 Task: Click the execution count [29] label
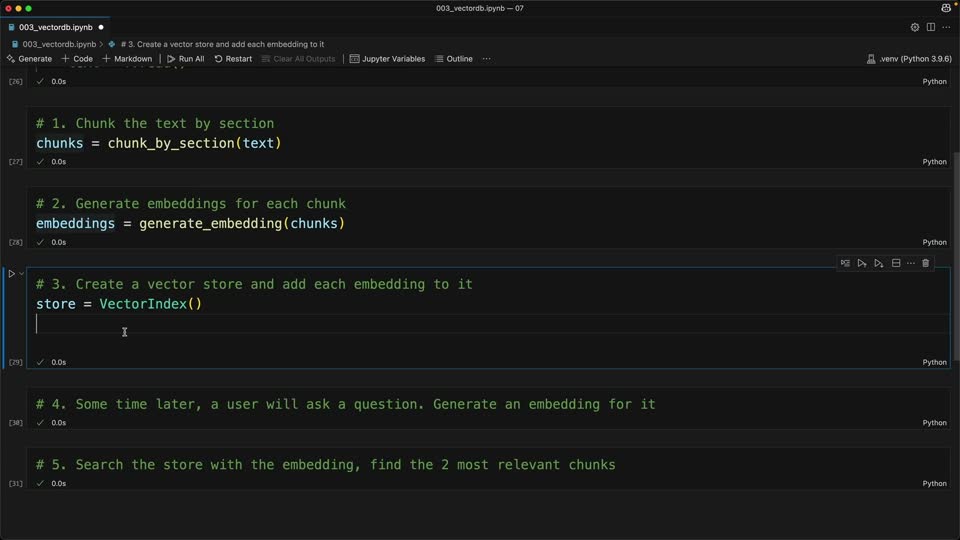[15, 362]
